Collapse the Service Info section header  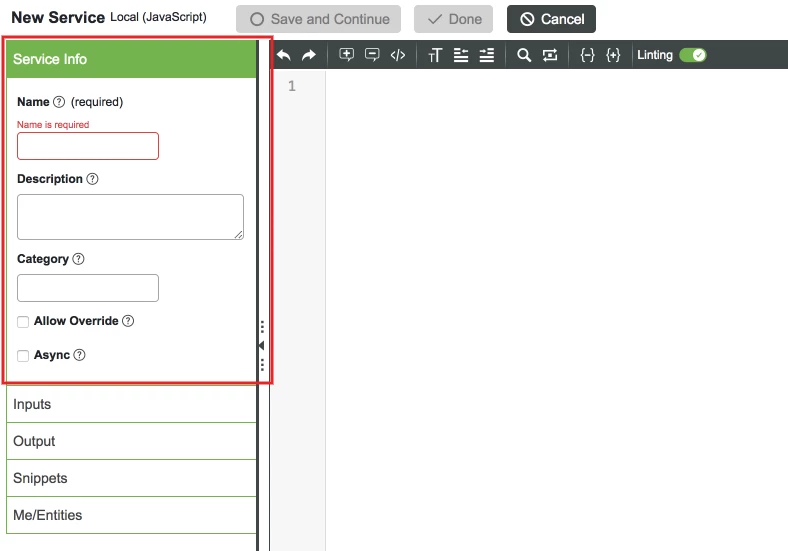pyautogui.click(x=131, y=59)
